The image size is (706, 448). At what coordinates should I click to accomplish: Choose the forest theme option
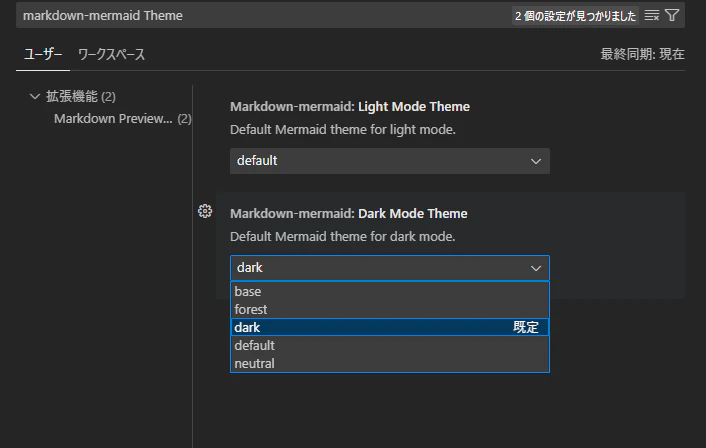point(389,309)
